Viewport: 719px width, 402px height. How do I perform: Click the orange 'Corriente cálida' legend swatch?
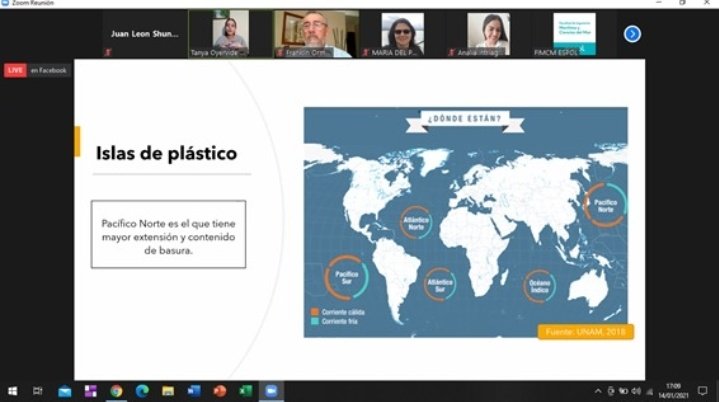pos(315,312)
